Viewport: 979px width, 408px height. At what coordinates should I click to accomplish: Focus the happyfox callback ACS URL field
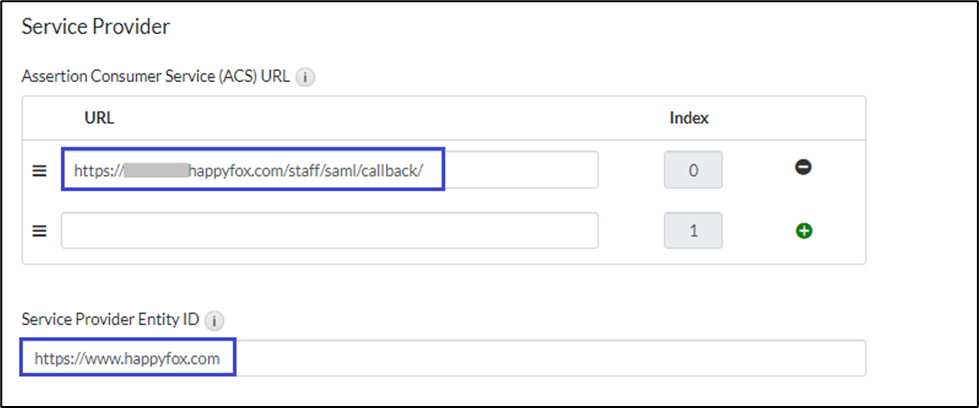(330, 170)
